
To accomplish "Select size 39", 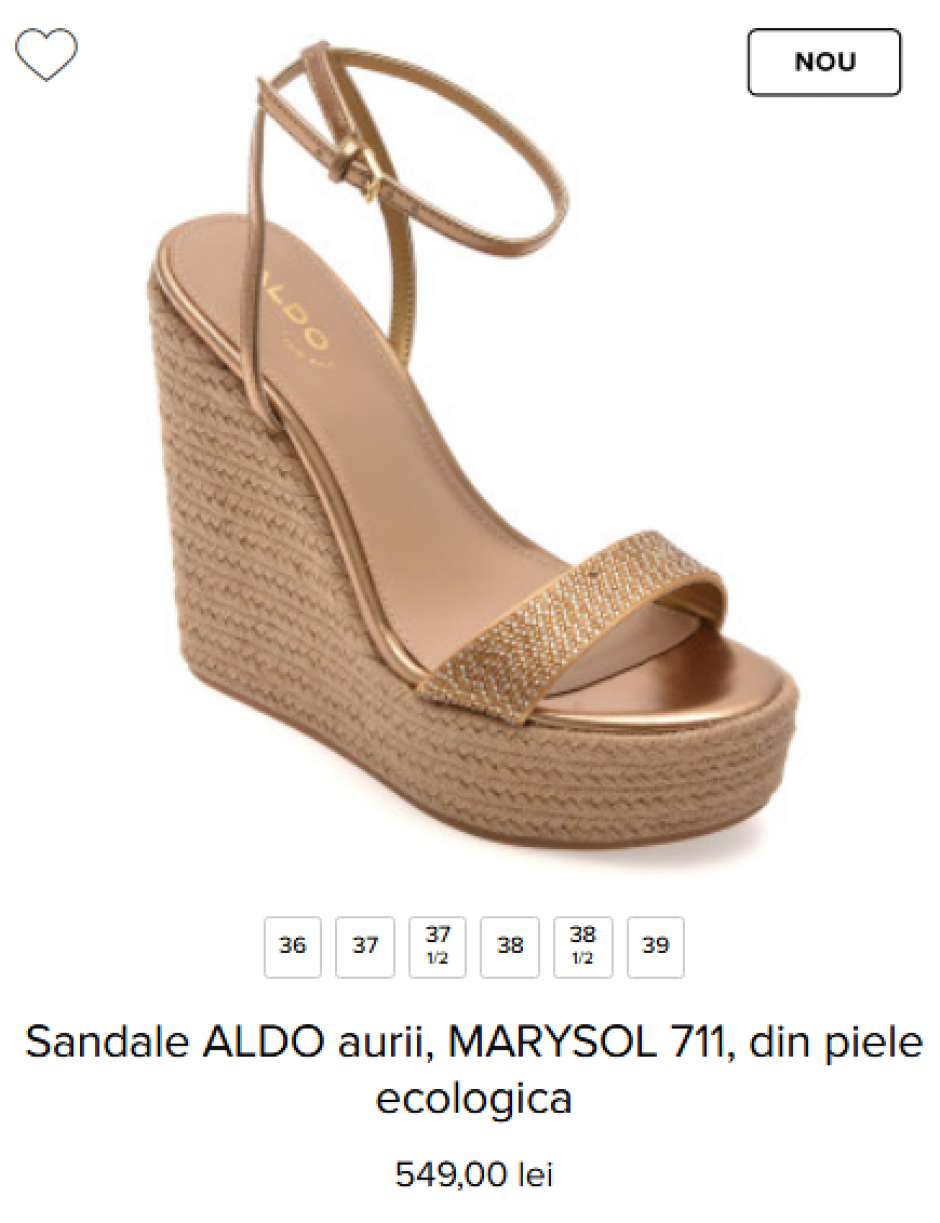I will (x=656, y=946).
